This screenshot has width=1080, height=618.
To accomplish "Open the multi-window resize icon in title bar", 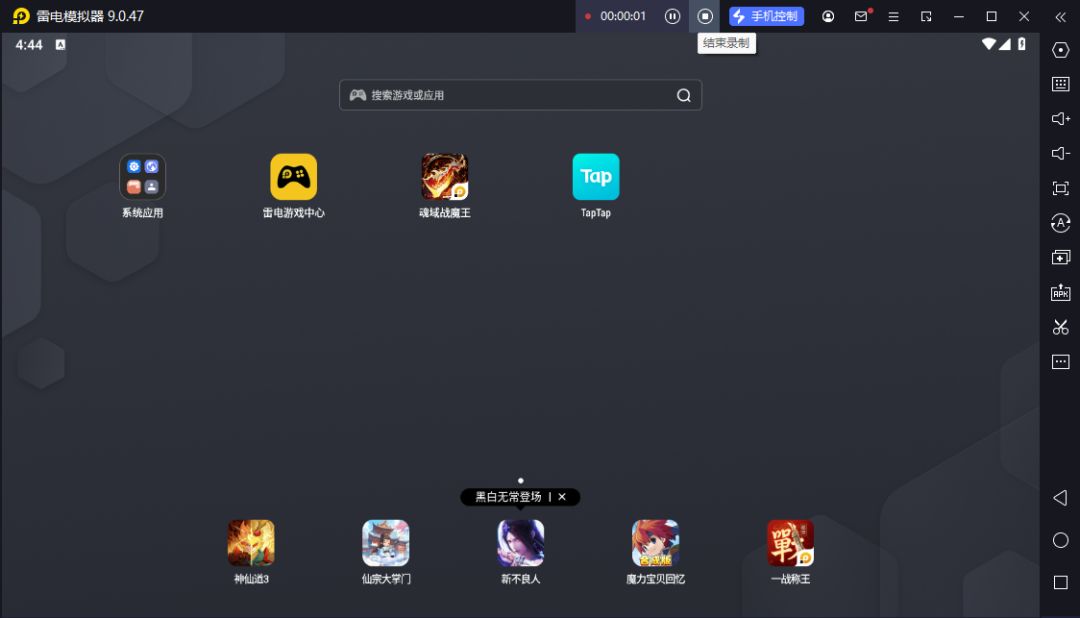I will (926, 17).
